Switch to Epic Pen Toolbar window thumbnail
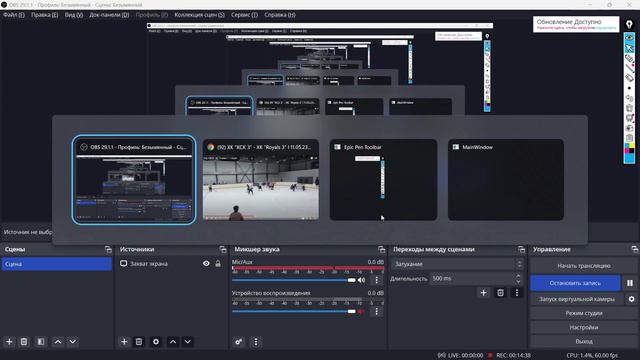This screenshot has height=360, width=640. [383, 180]
